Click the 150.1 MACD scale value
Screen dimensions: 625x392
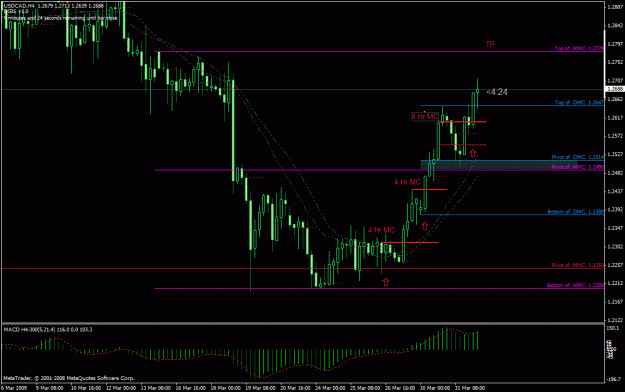coord(614,328)
